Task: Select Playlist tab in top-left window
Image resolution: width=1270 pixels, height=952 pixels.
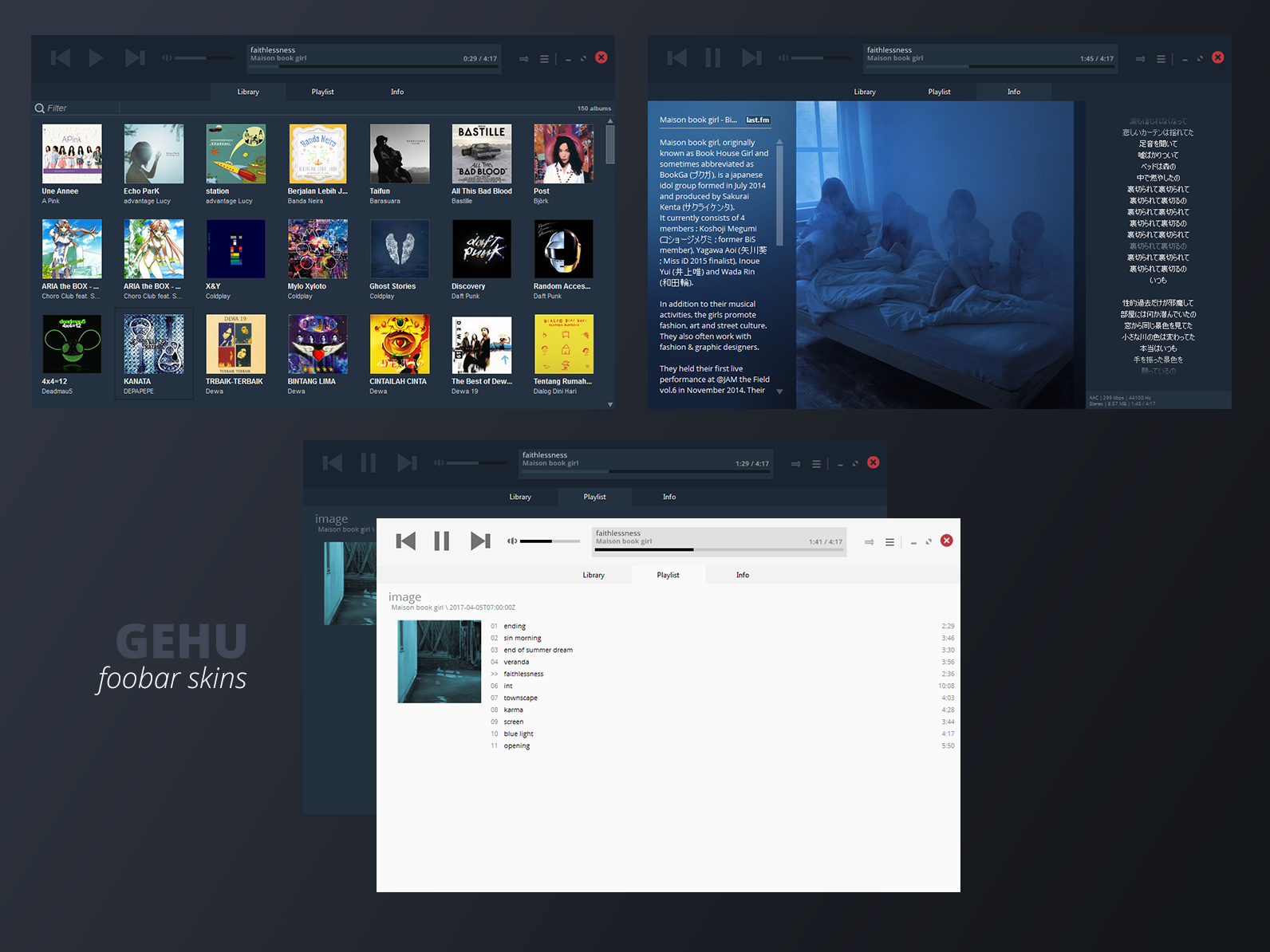Action: 322,92
